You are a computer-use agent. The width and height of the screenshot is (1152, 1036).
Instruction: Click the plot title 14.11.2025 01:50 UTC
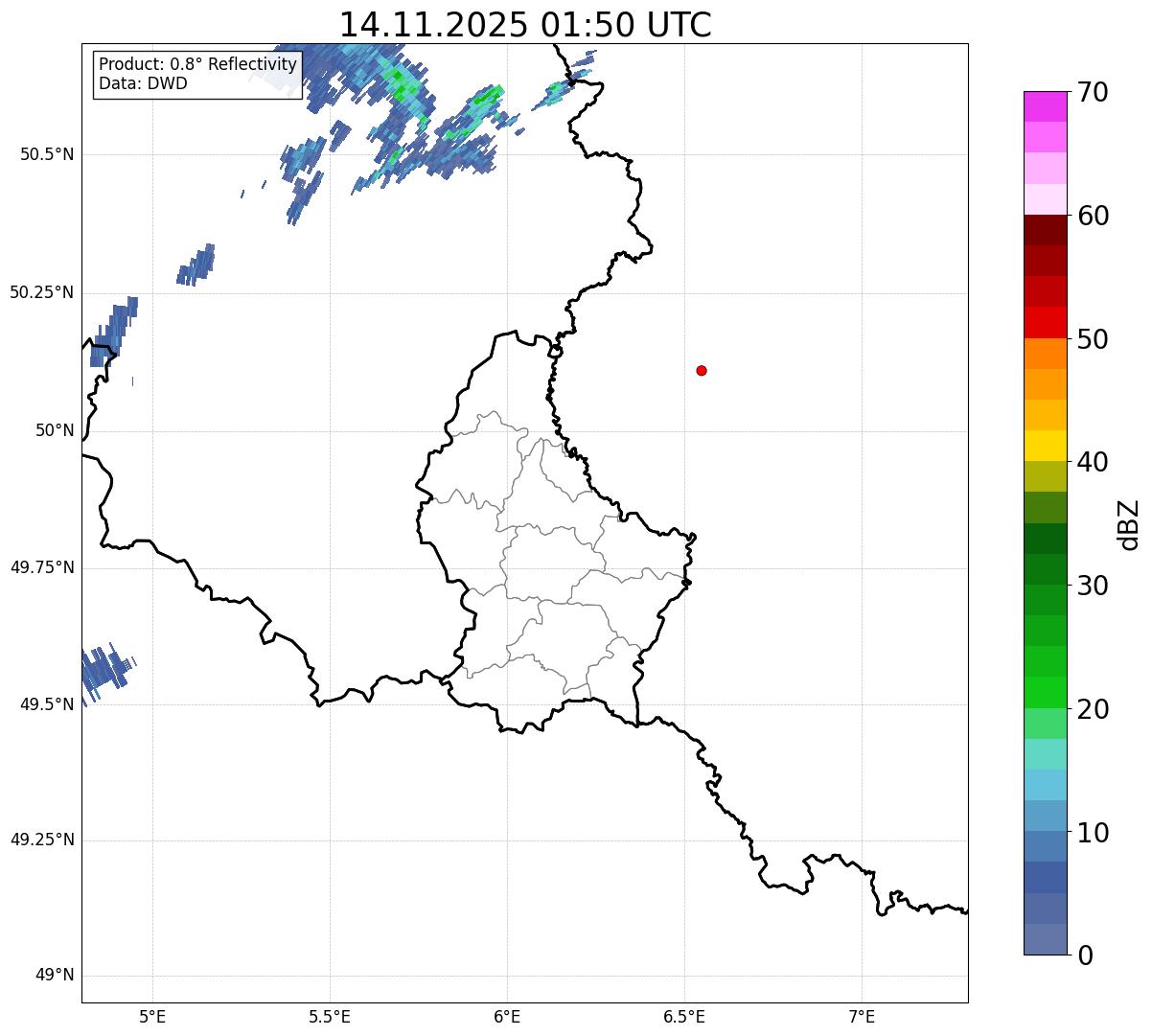coord(525,24)
